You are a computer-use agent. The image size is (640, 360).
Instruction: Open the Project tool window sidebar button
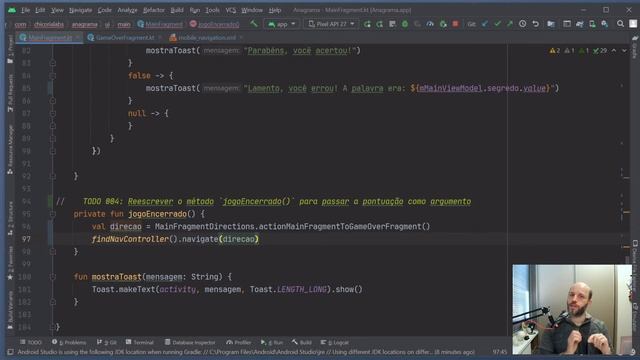[10, 50]
